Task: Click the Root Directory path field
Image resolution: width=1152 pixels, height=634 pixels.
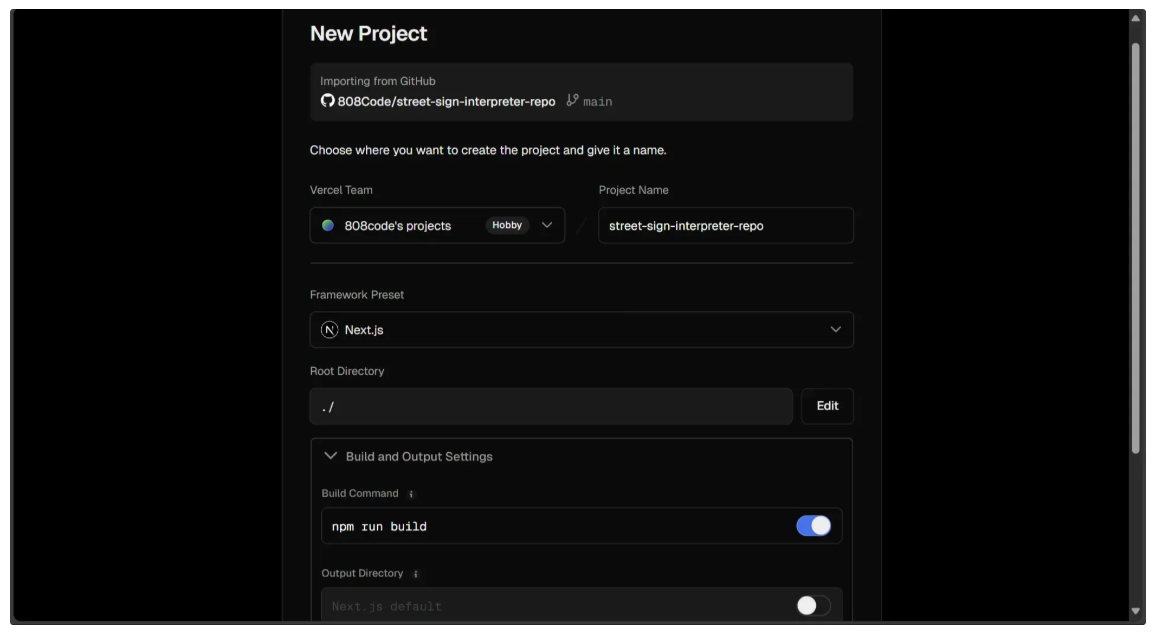Action: pyautogui.click(x=551, y=406)
